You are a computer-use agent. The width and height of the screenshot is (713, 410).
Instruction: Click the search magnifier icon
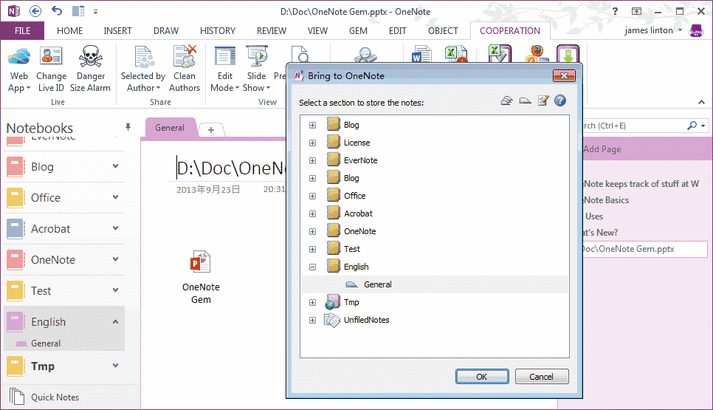[692, 125]
